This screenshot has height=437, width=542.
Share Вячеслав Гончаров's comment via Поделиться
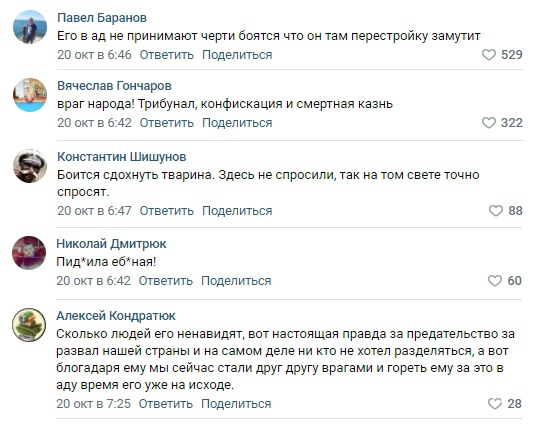coord(237,123)
